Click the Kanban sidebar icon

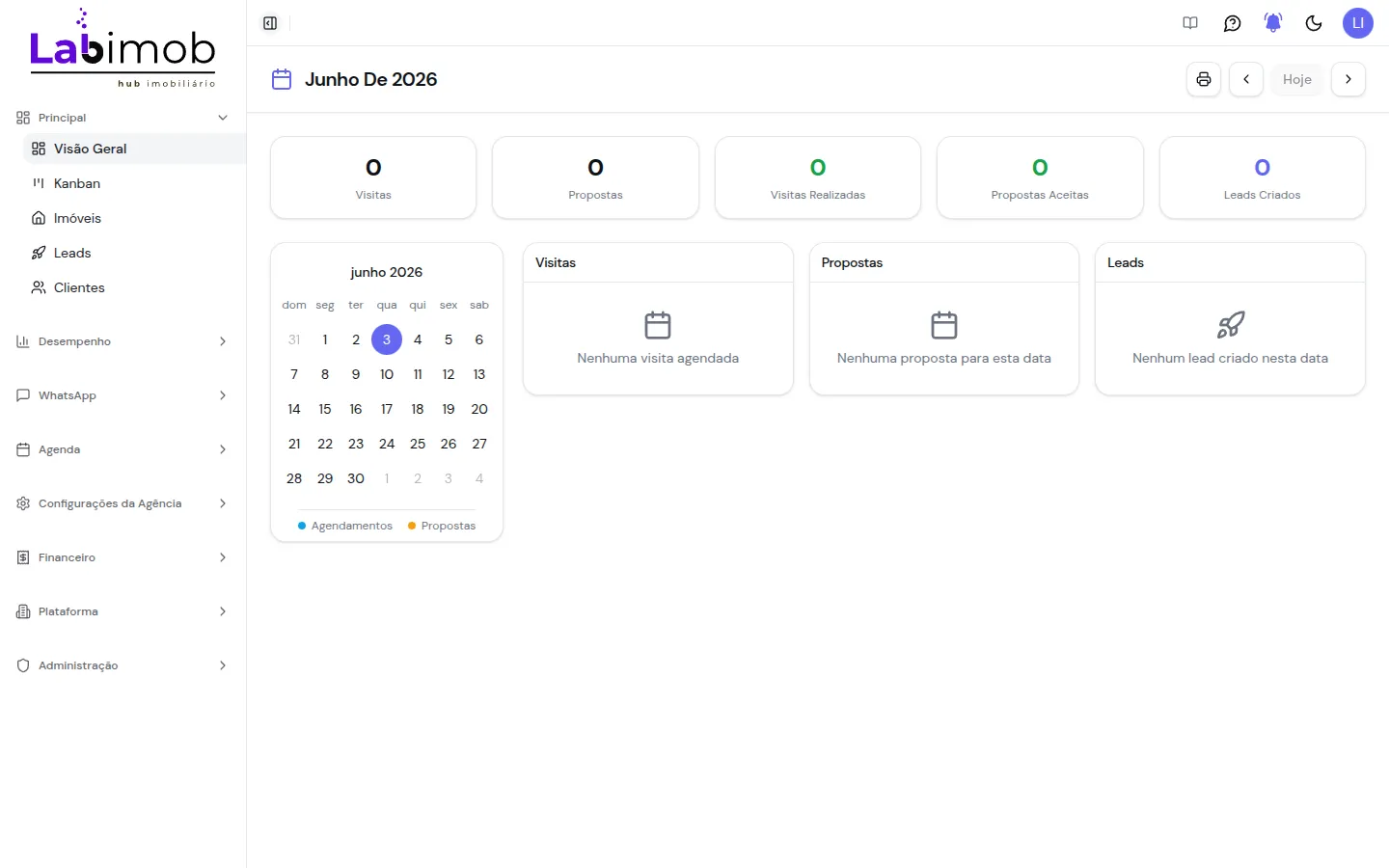point(39,183)
